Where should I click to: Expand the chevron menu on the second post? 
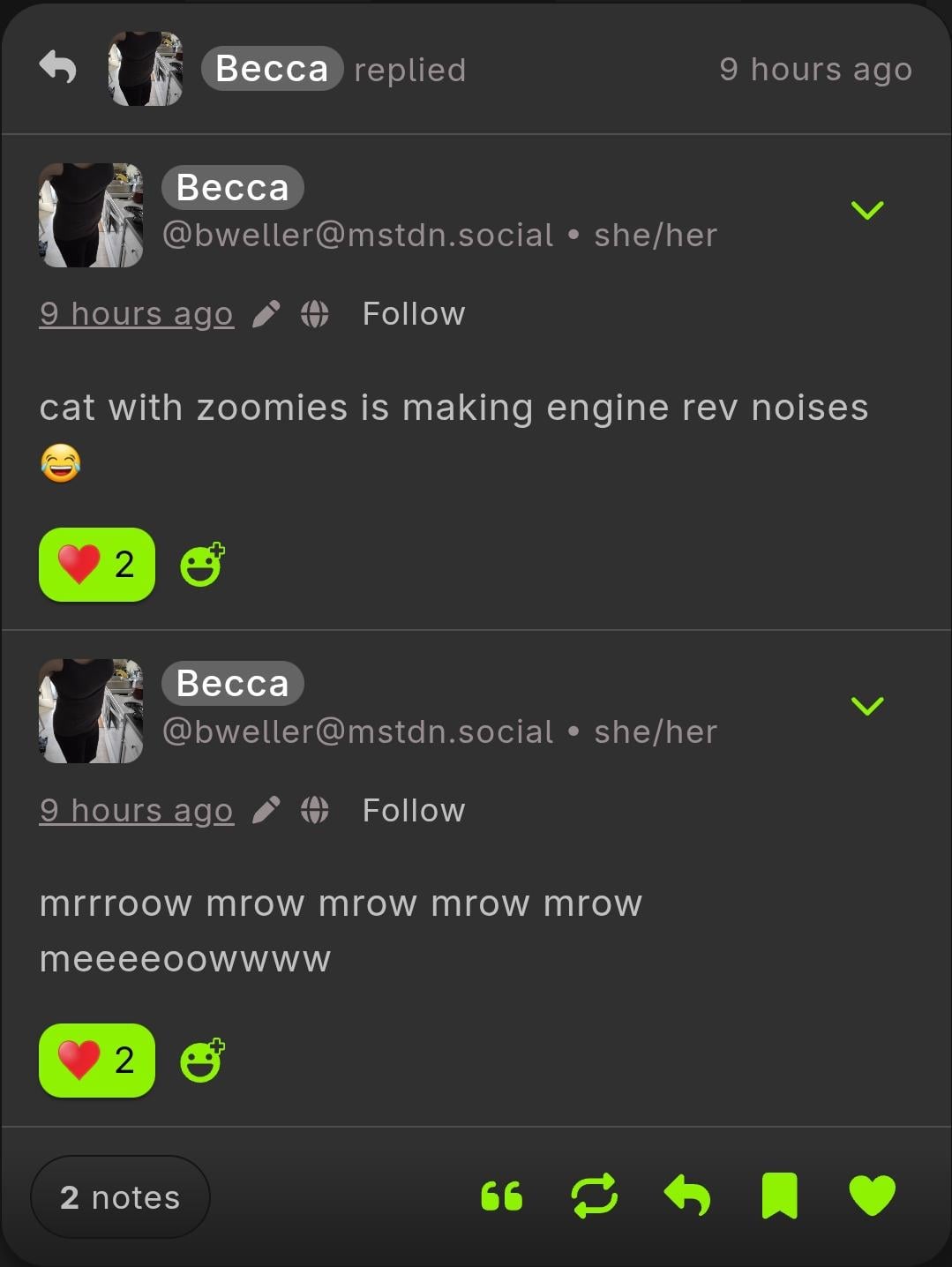867,706
